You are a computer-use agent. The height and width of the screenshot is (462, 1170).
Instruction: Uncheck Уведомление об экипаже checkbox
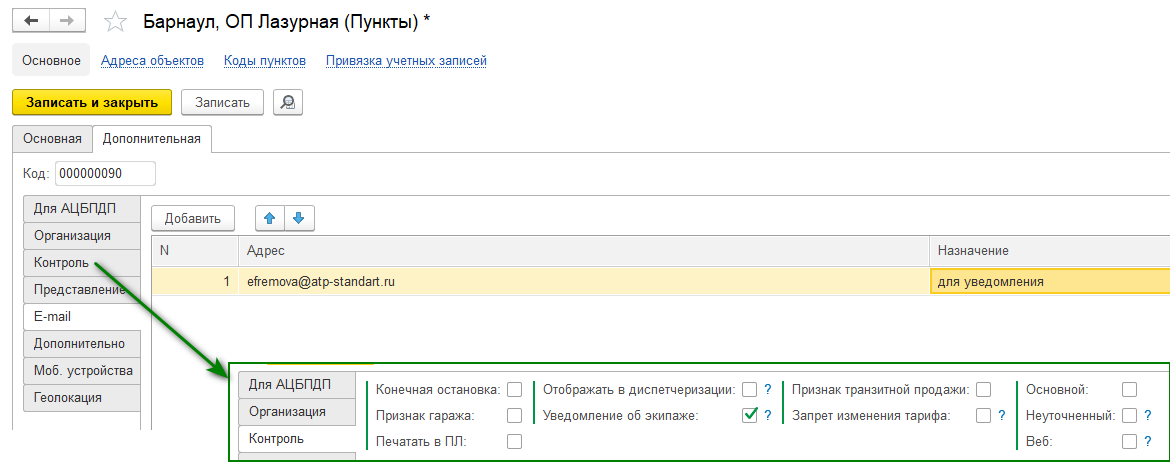[x=749, y=415]
